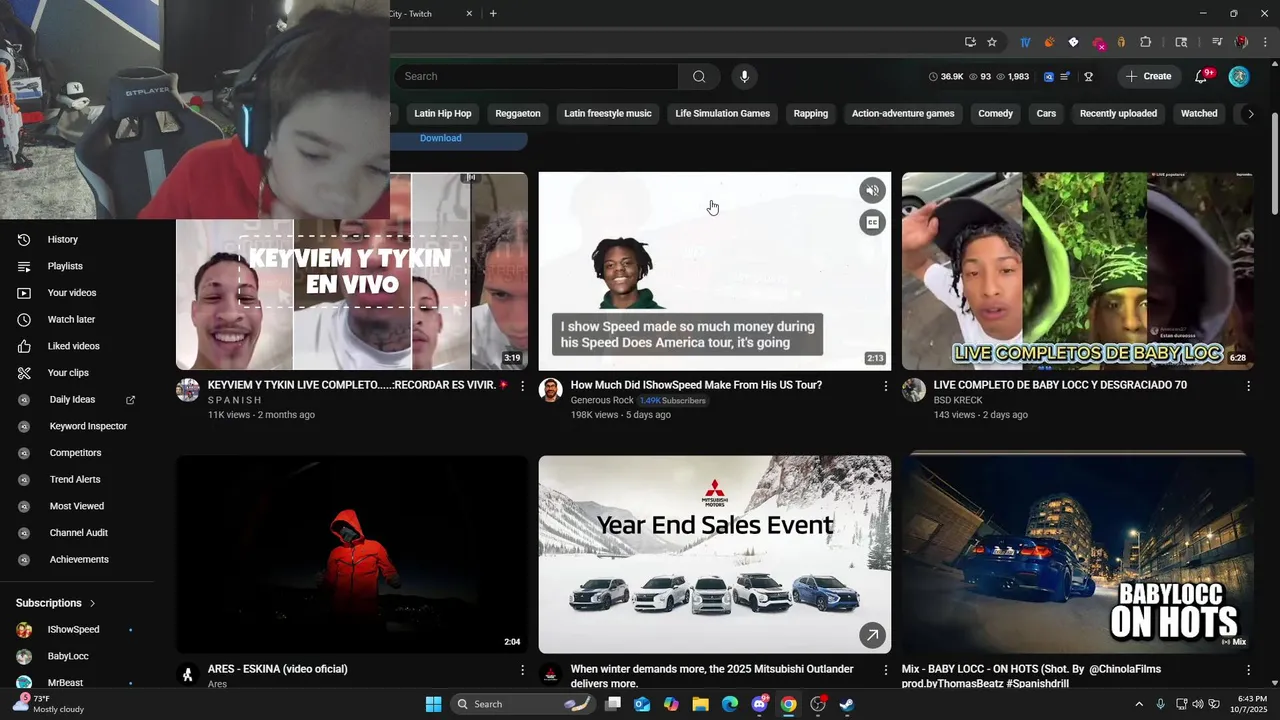
Task: Toggle captions on the preview video
Action: (x=872, y=223)
